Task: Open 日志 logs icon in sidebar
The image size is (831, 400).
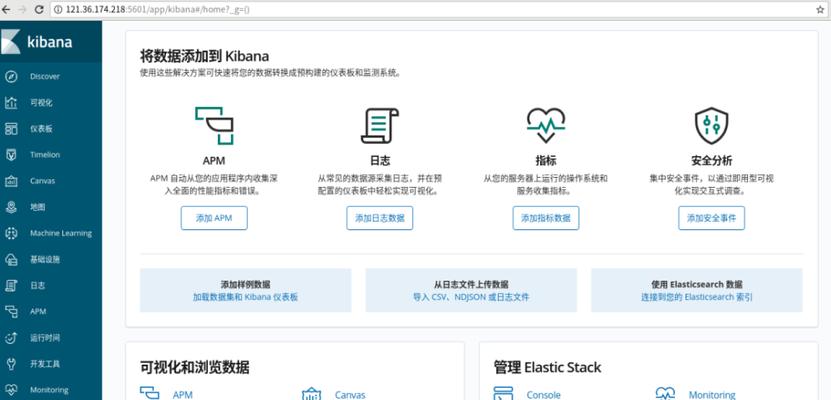Action: pos(11,286)
